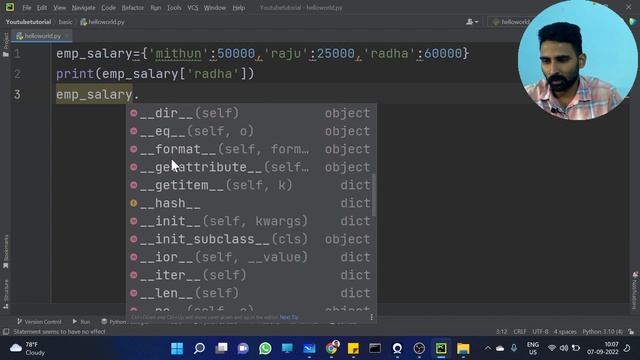Screen dimensions: 640x360
Task: Open the VCS menu
Action: (x=193, y=8)
